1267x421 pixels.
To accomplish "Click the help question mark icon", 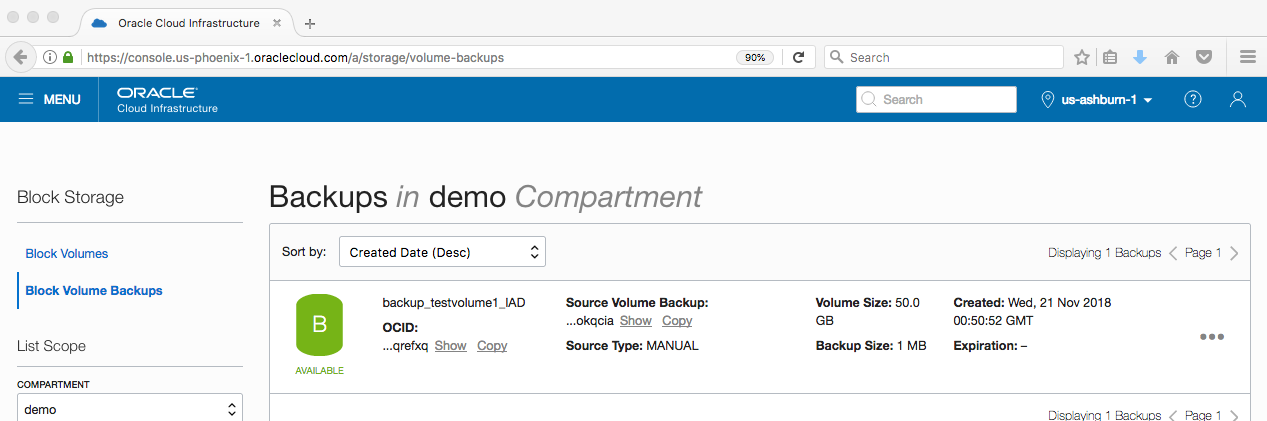I will pyautogui.click(x=1192, y=100).
